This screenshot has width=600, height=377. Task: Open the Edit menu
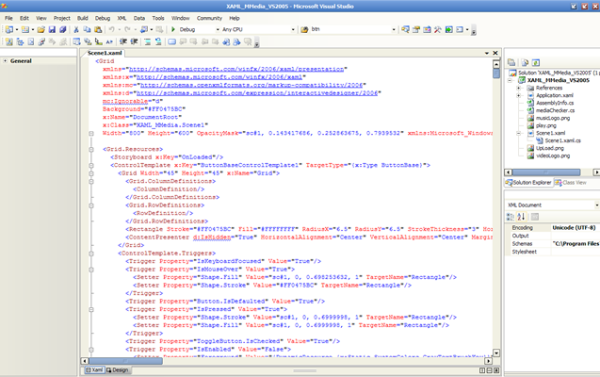point(24,18)
